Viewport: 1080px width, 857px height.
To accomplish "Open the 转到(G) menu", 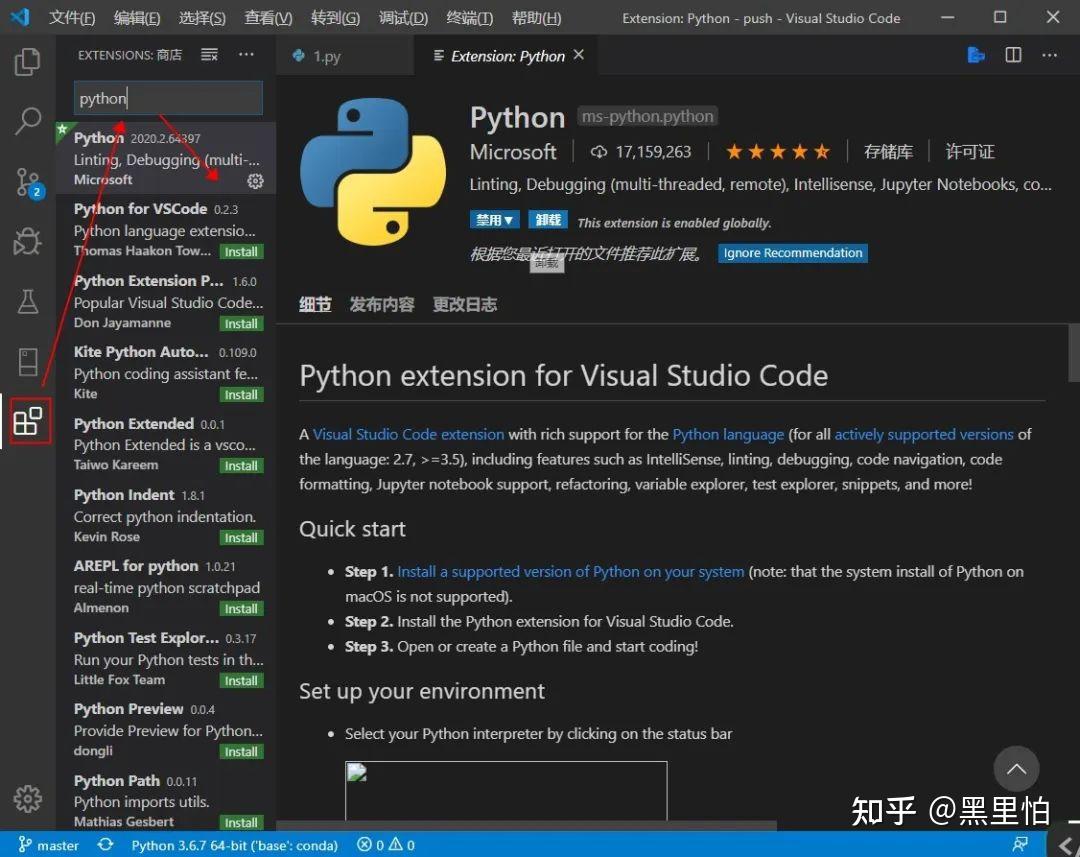I will tap(335, 17).
